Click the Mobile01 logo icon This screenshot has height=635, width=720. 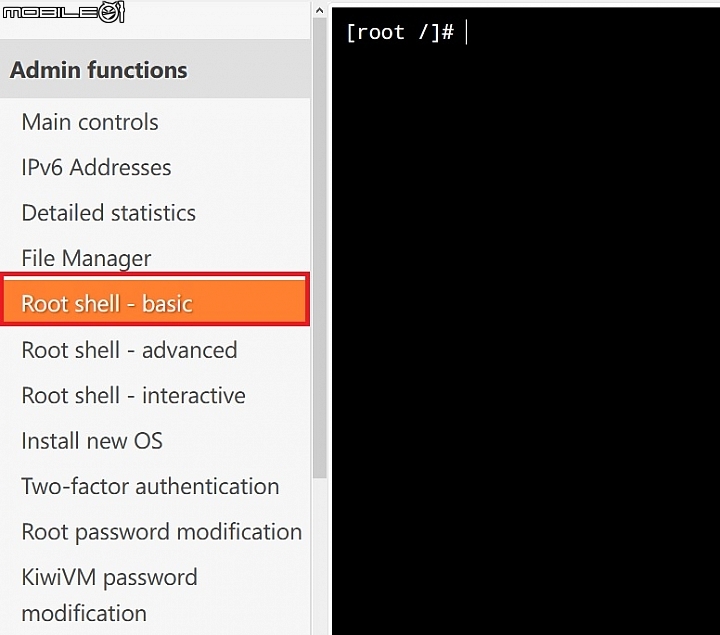pyautogui.click(x=63, y=12)
